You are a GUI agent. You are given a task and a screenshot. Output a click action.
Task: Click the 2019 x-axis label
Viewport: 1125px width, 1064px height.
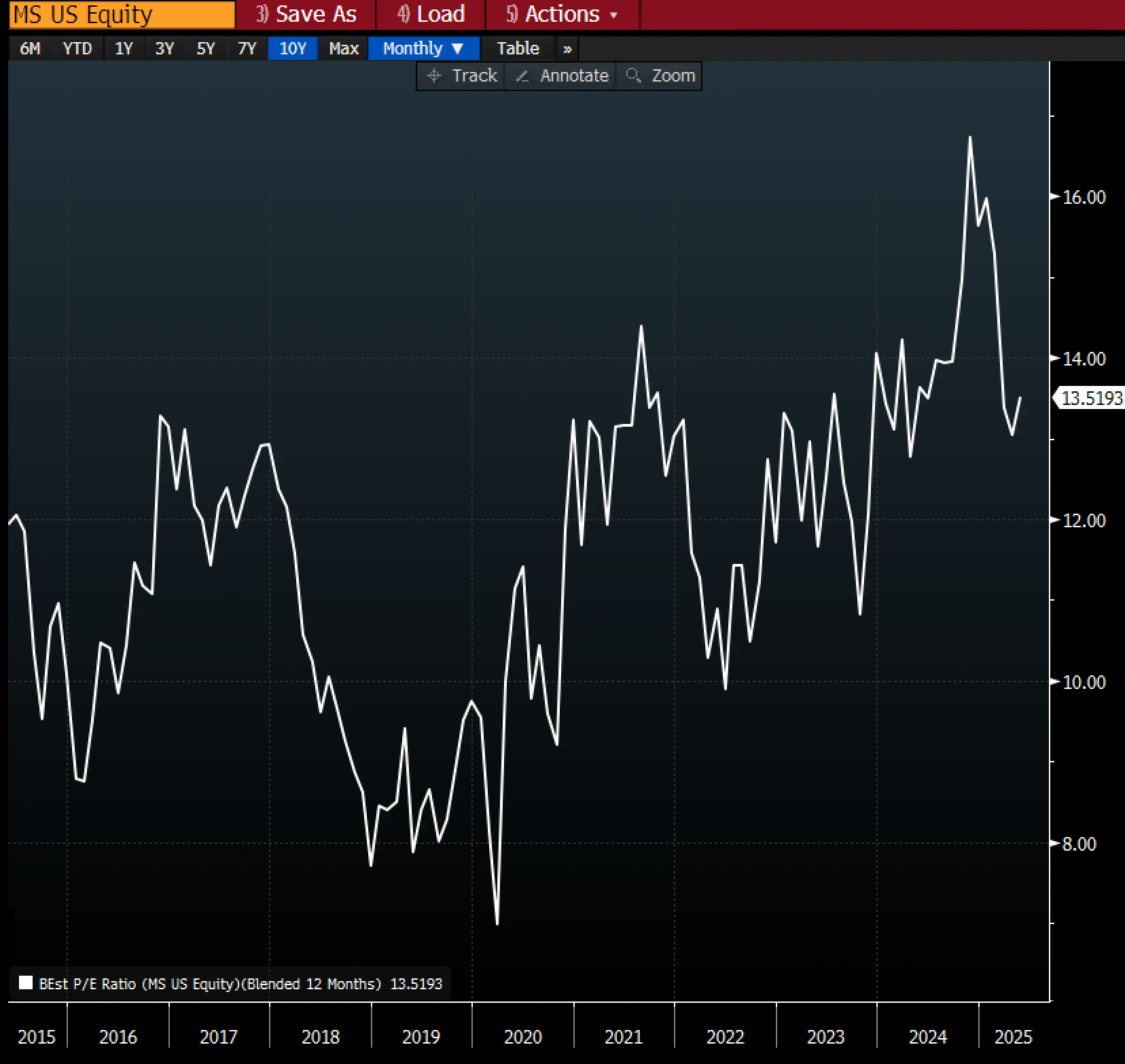pos(421,1037)
